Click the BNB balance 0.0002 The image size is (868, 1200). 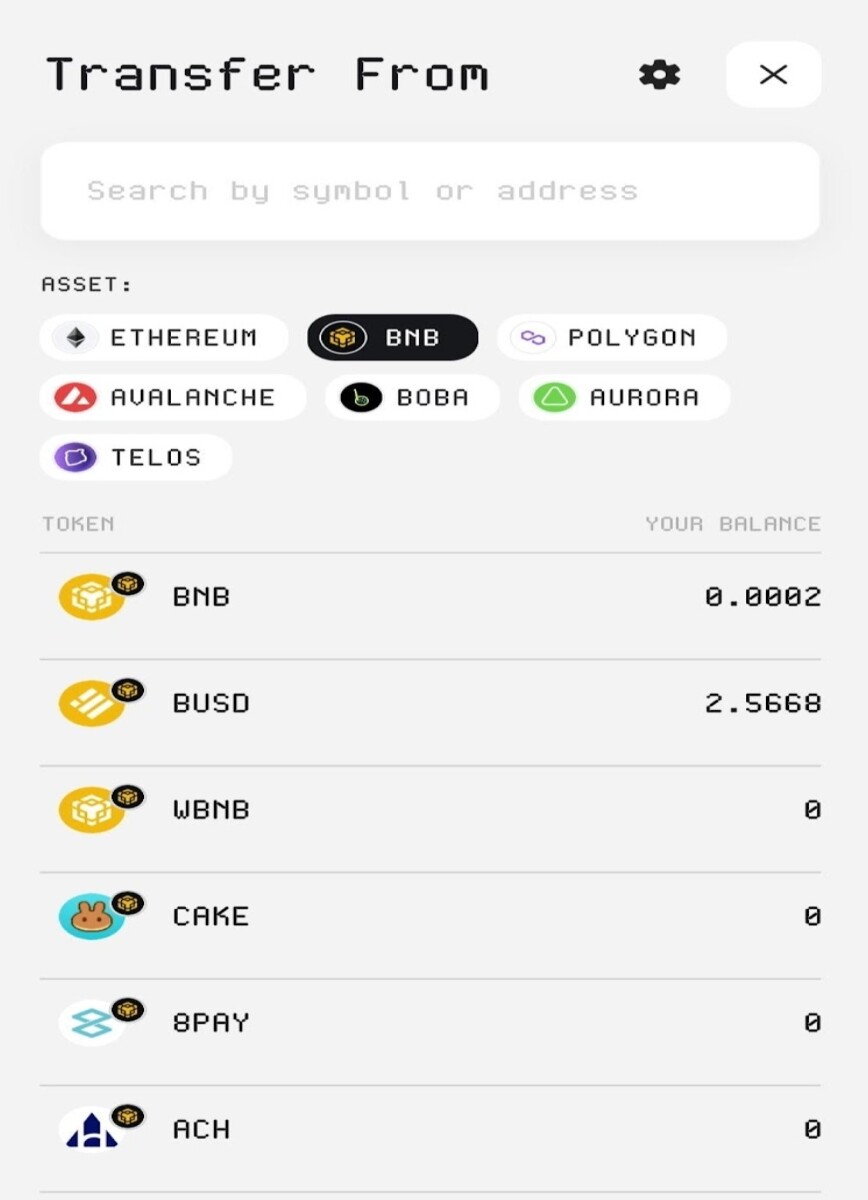pos(763,596)
